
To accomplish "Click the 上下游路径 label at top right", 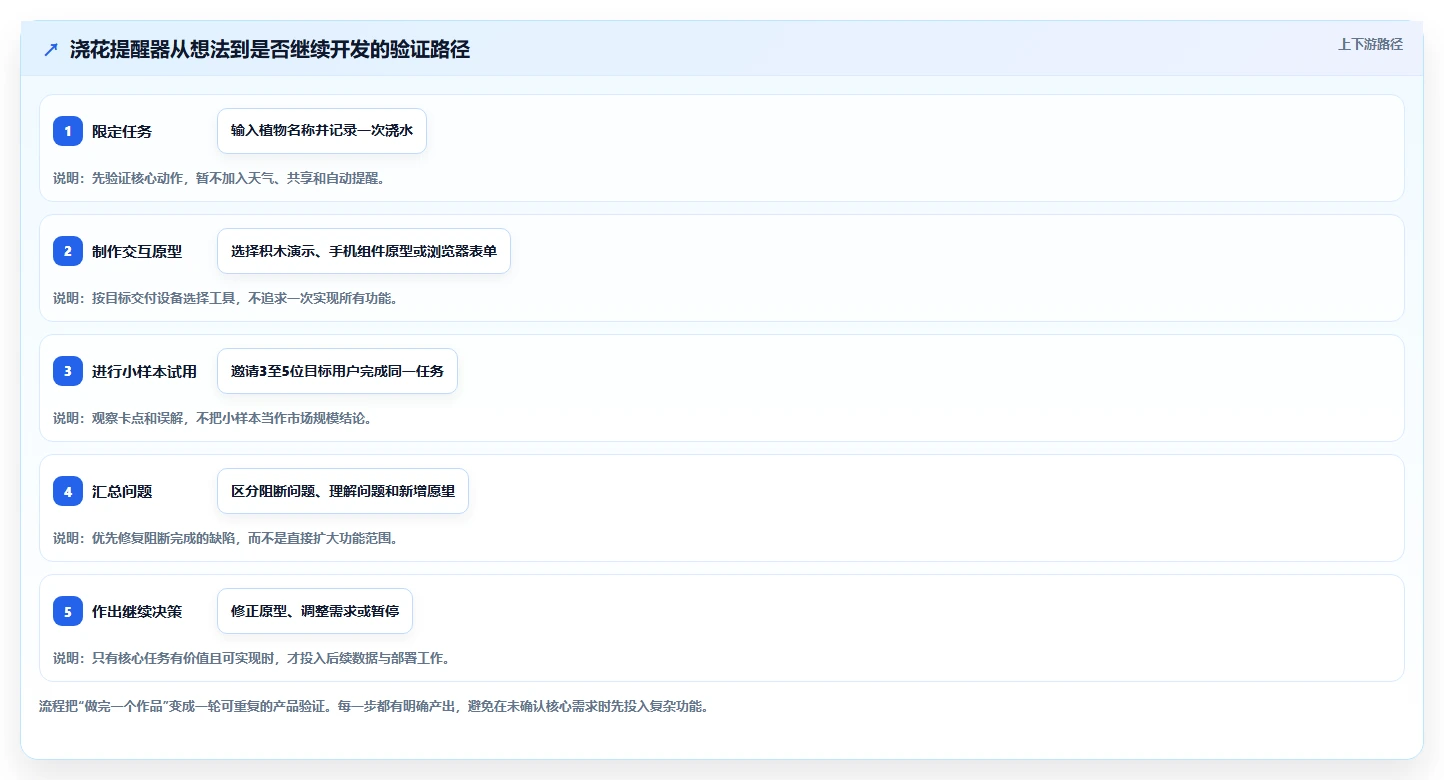I will [x=1370, y=44].
